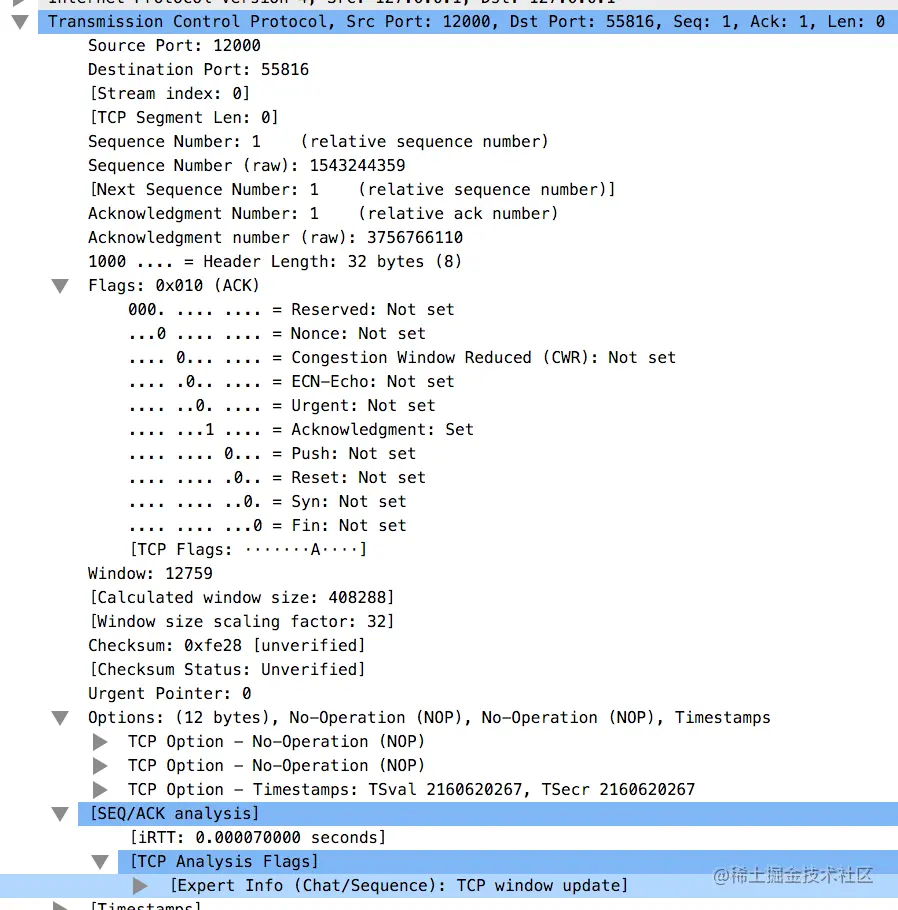Viewport: 898px width, 910px height.
Task: Select the iRTT: 0.000070000 seconds row
Action: click(258, 838)
